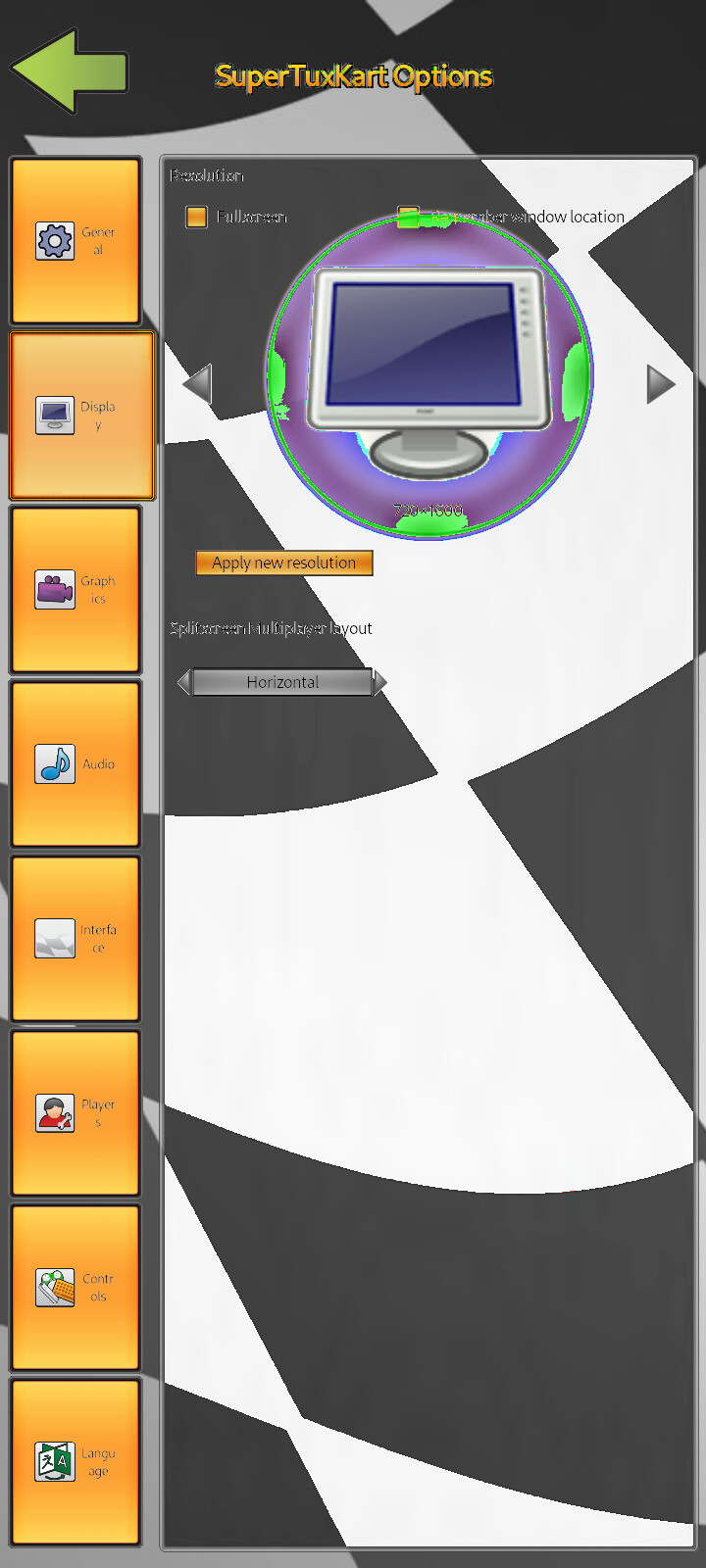
Task: Switch to the Graphics tab
Action: click(76, 590)
